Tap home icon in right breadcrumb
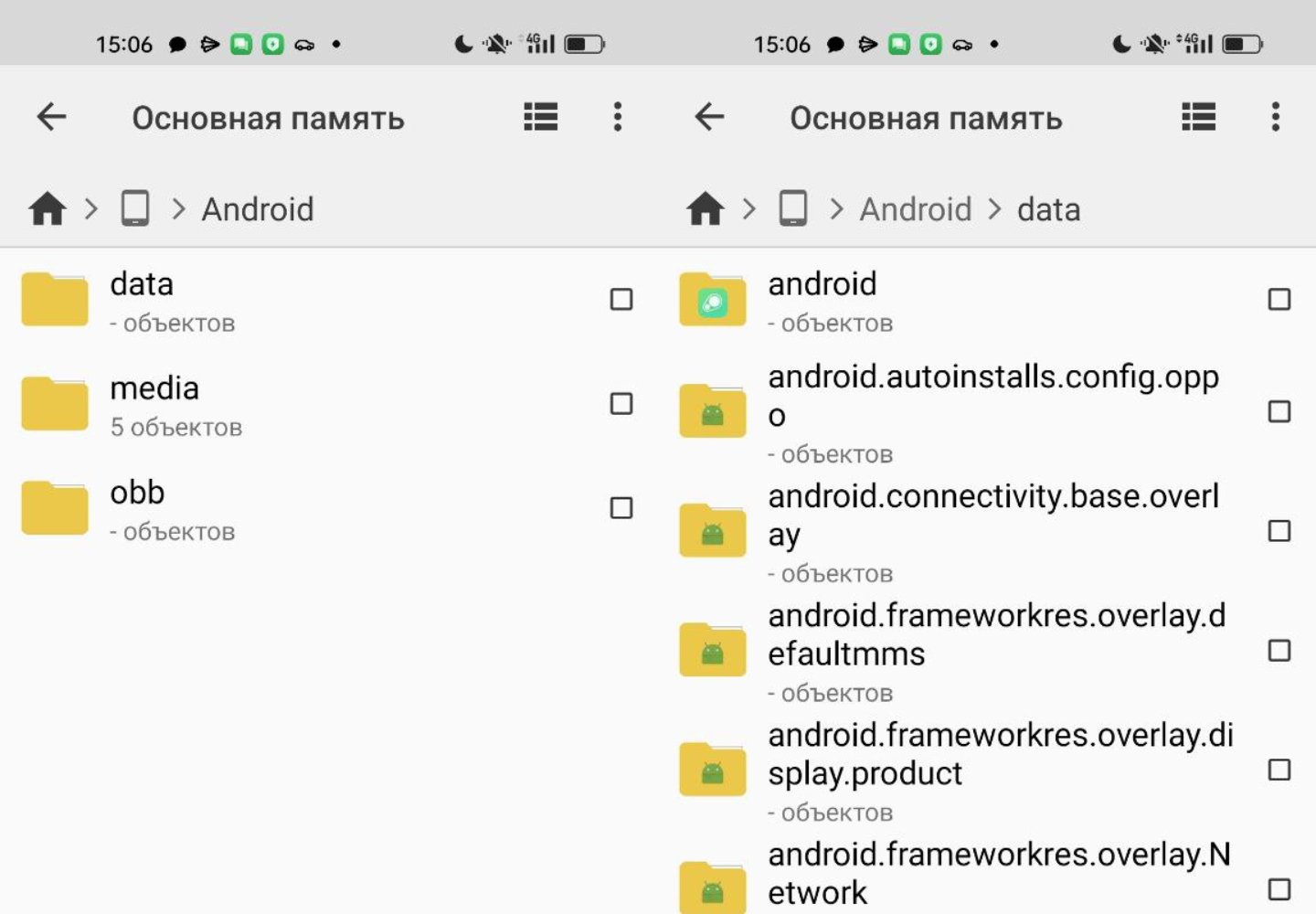Viewport: 1316px width, 914px height. coord(706,208)
